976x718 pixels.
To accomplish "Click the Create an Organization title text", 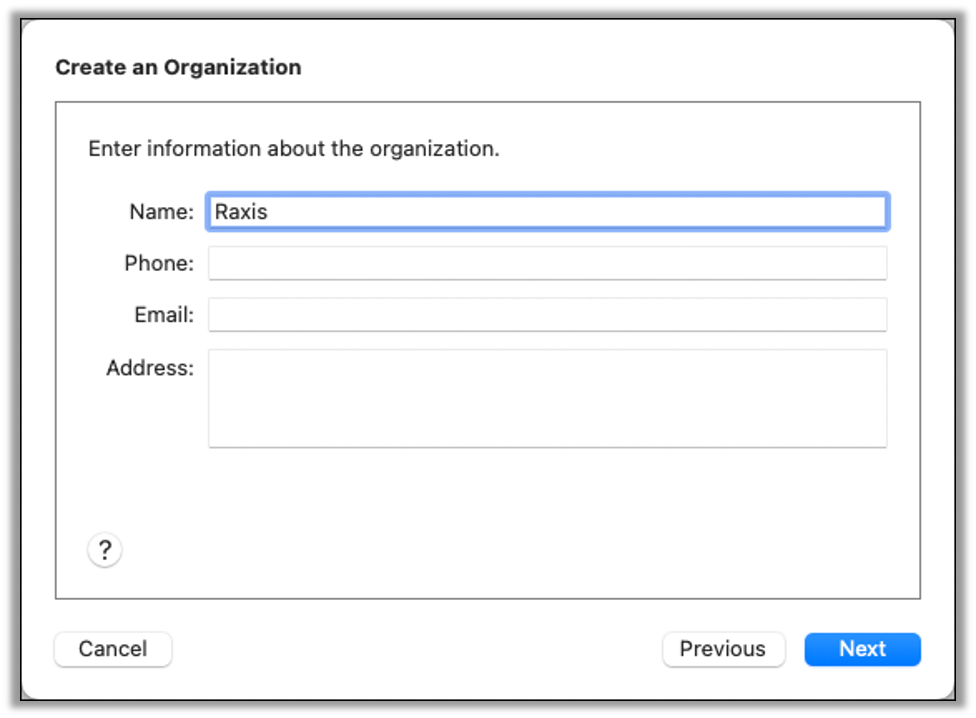I will pos(178,67).
